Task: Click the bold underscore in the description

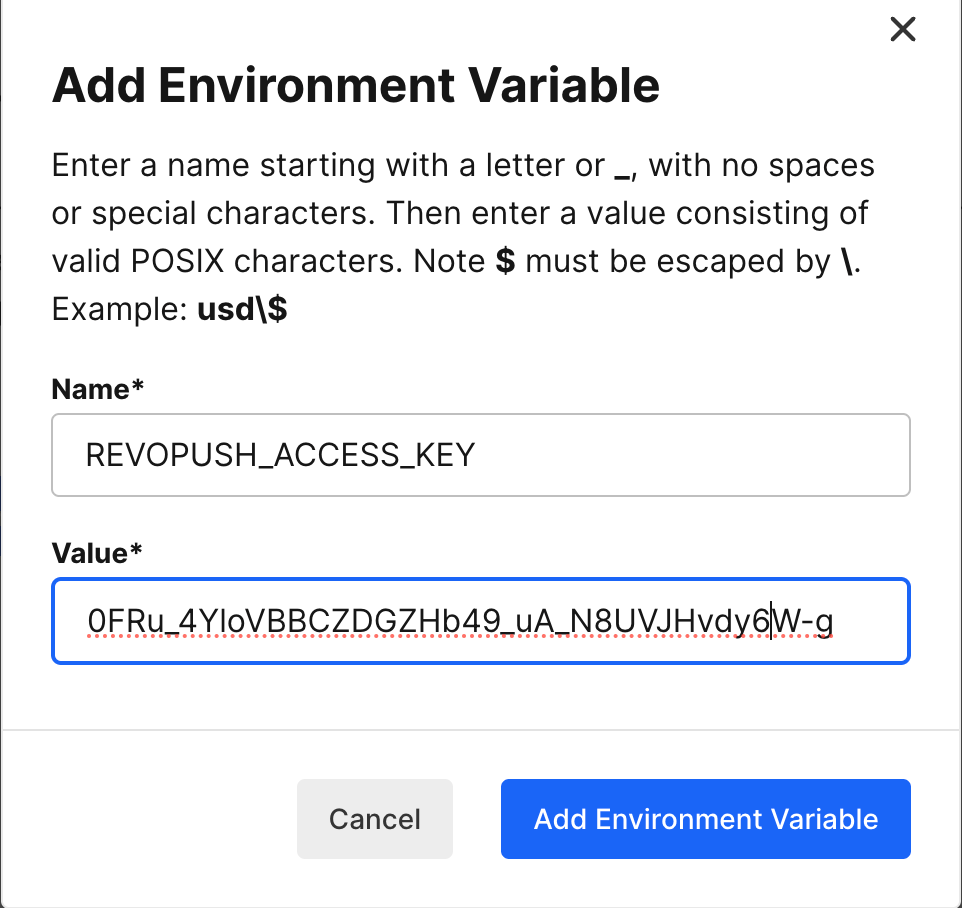Action: point(622,166)
